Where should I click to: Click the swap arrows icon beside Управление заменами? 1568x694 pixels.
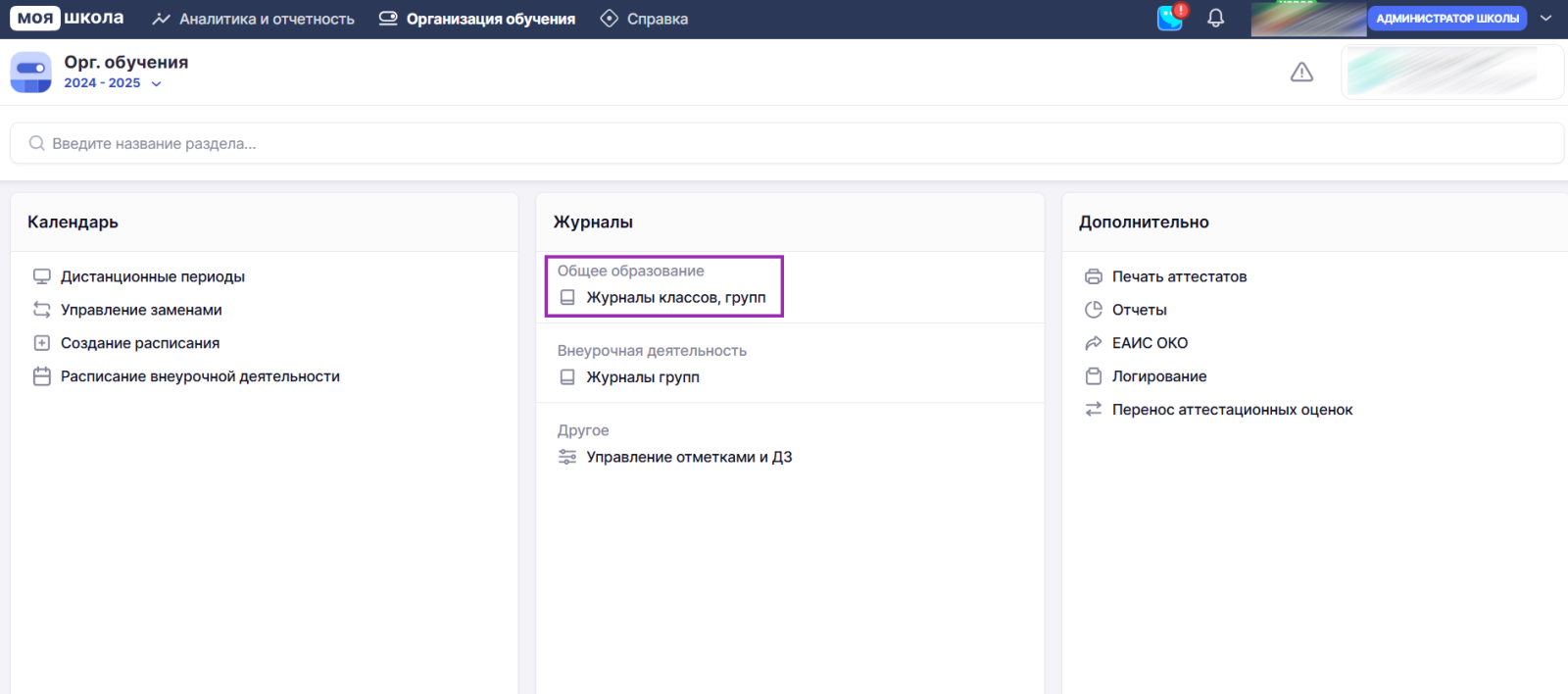[42, 310]
